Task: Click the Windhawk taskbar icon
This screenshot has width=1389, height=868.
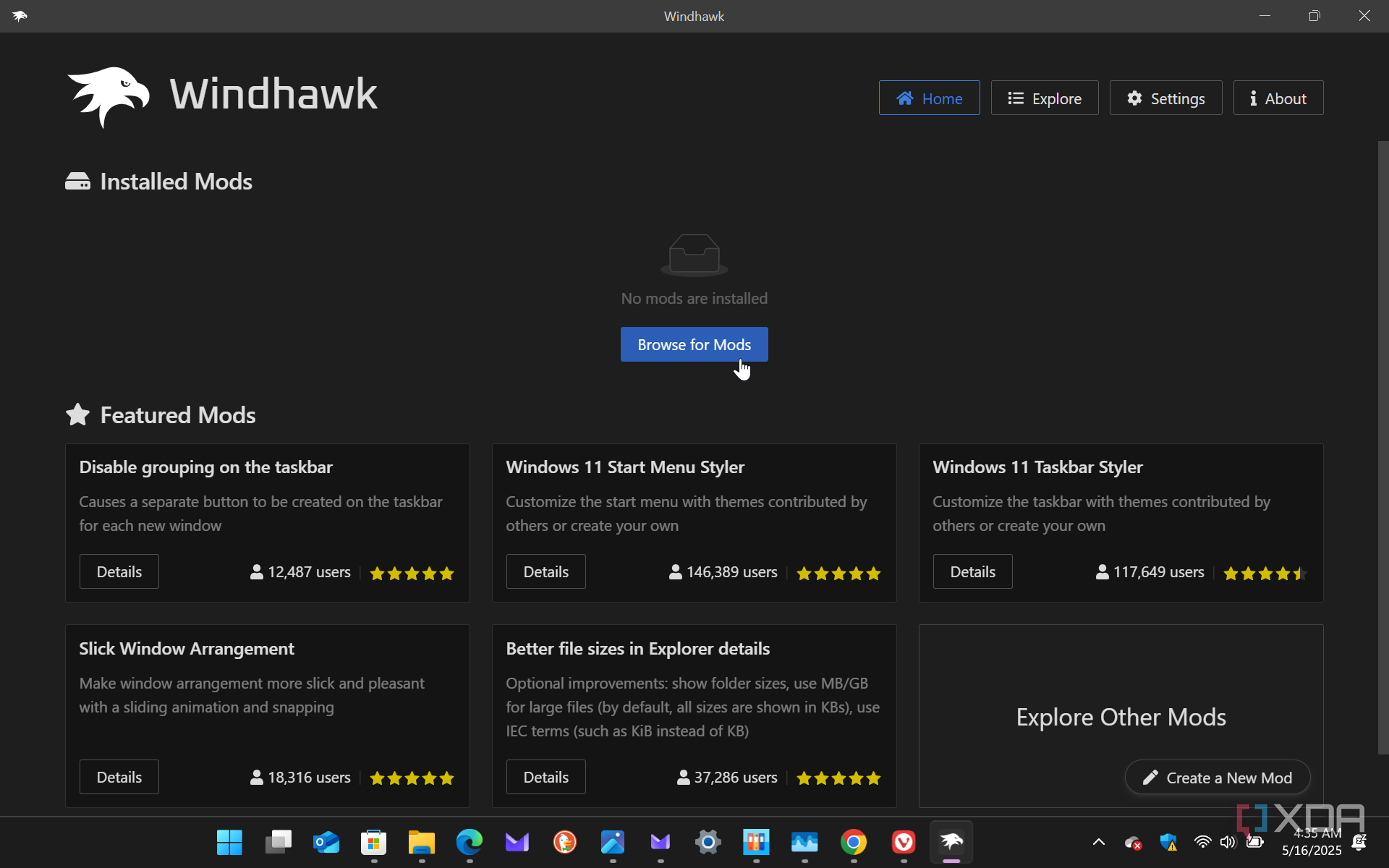Action: click(x=951, y=842)
